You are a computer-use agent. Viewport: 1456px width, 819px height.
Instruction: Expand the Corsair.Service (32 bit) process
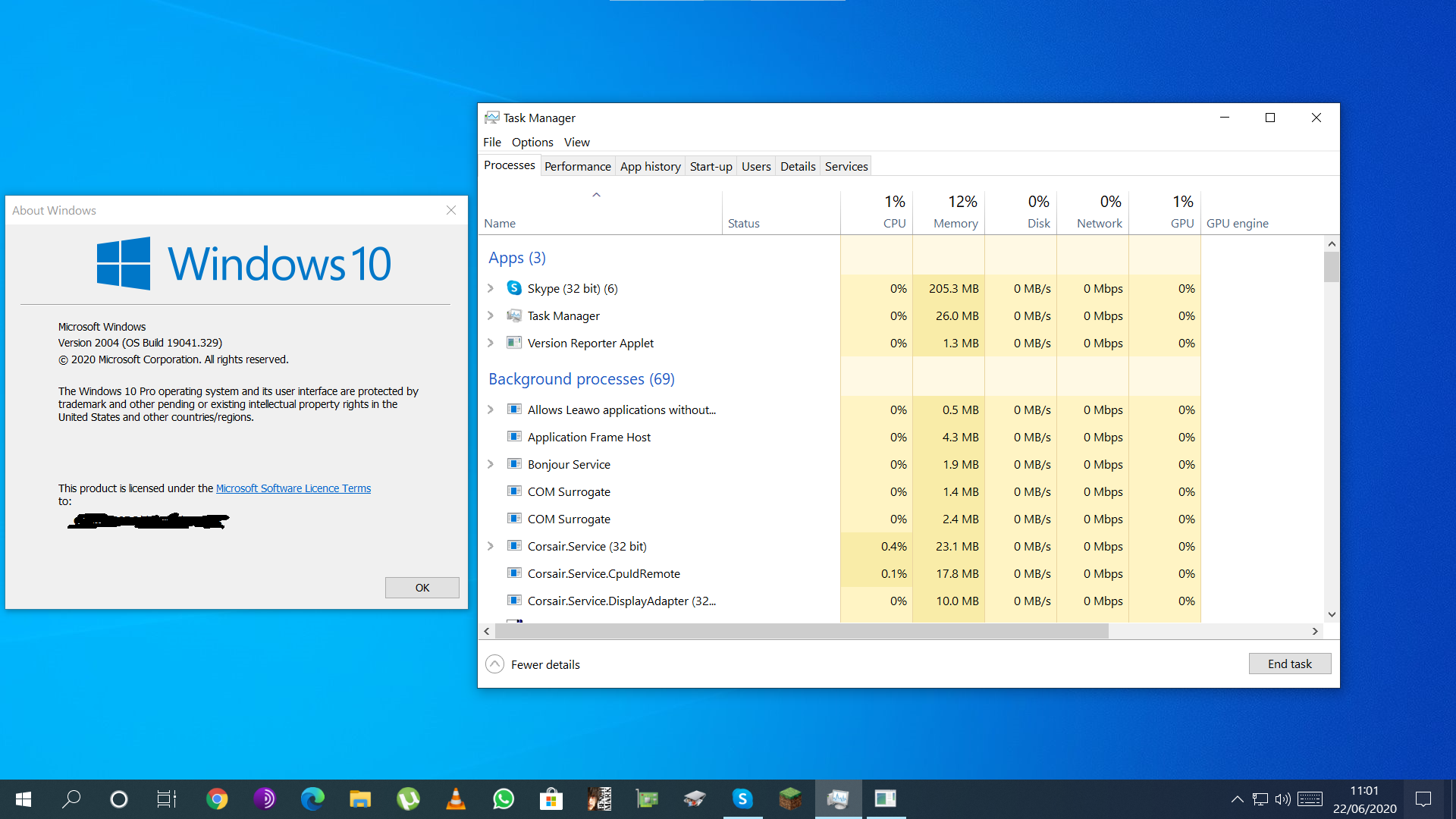pyautogui.click(x=491, y=546)
